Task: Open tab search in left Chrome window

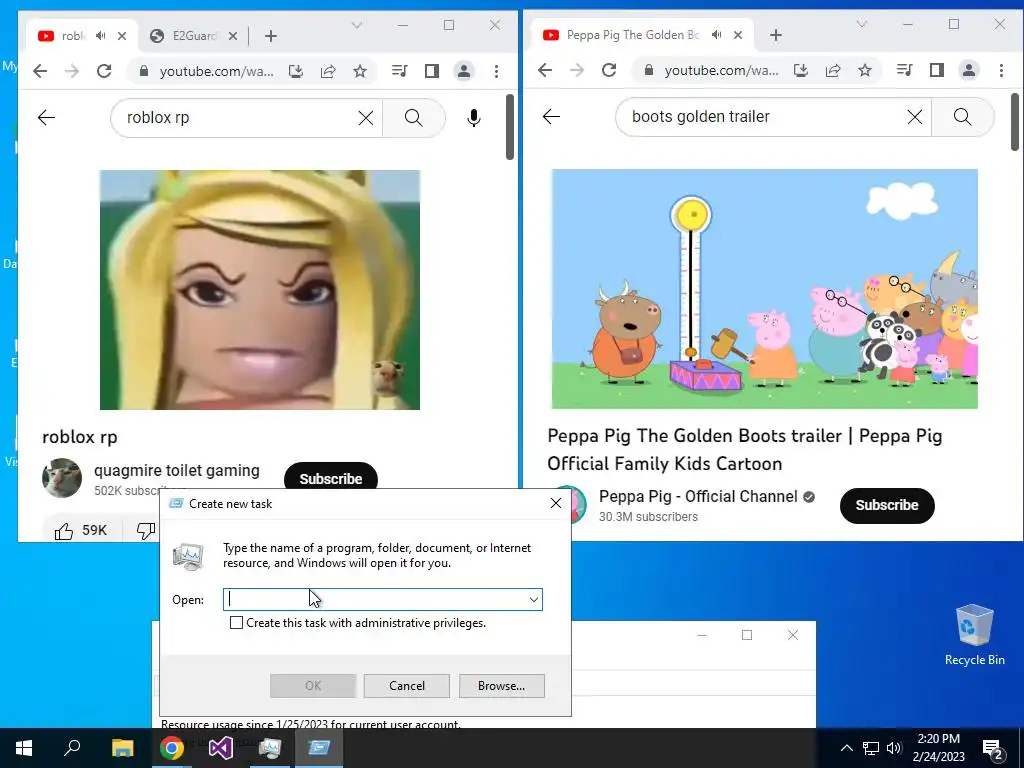Action: [x=357, y=25]
